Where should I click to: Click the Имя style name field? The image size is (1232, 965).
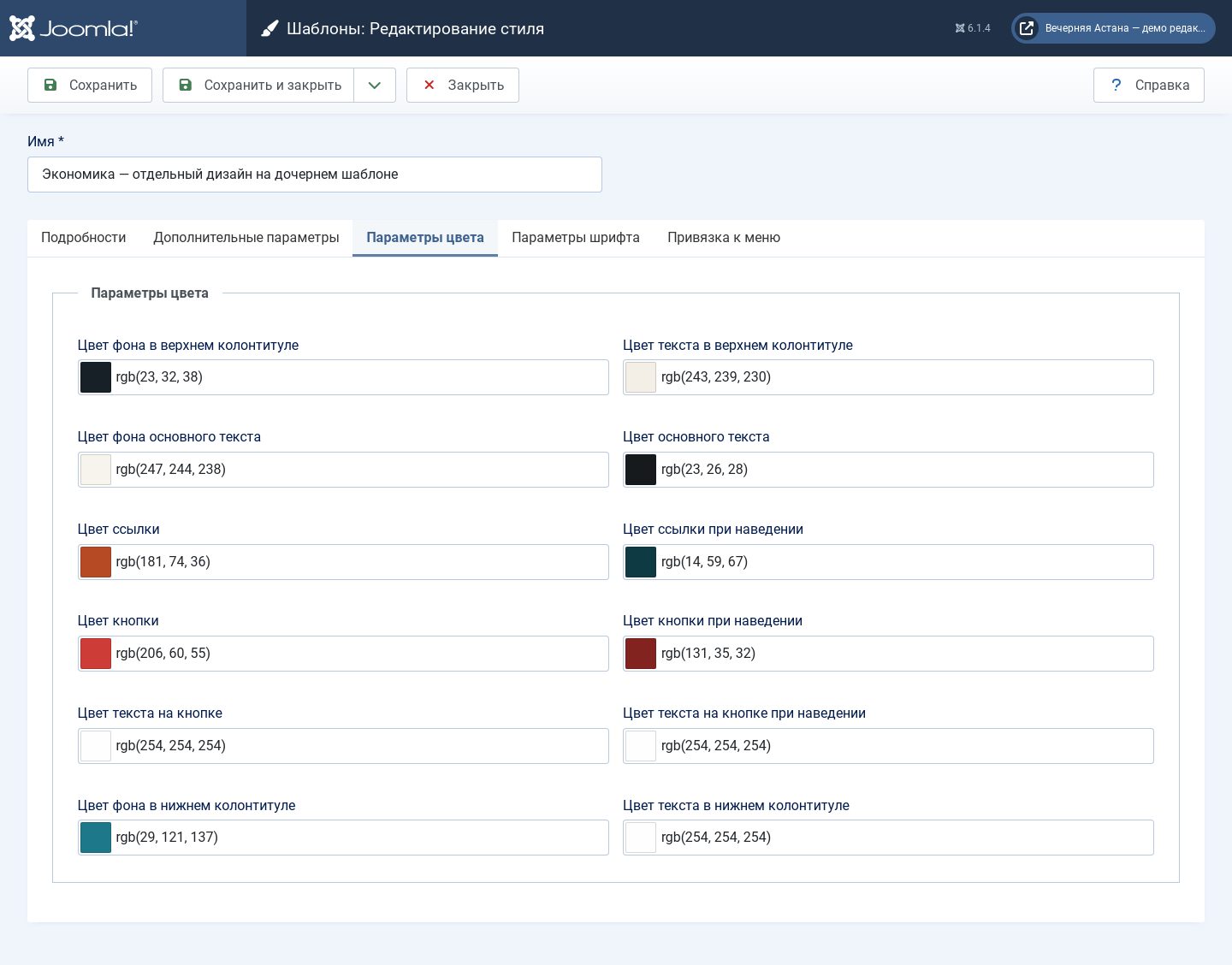tap(315, 175)
